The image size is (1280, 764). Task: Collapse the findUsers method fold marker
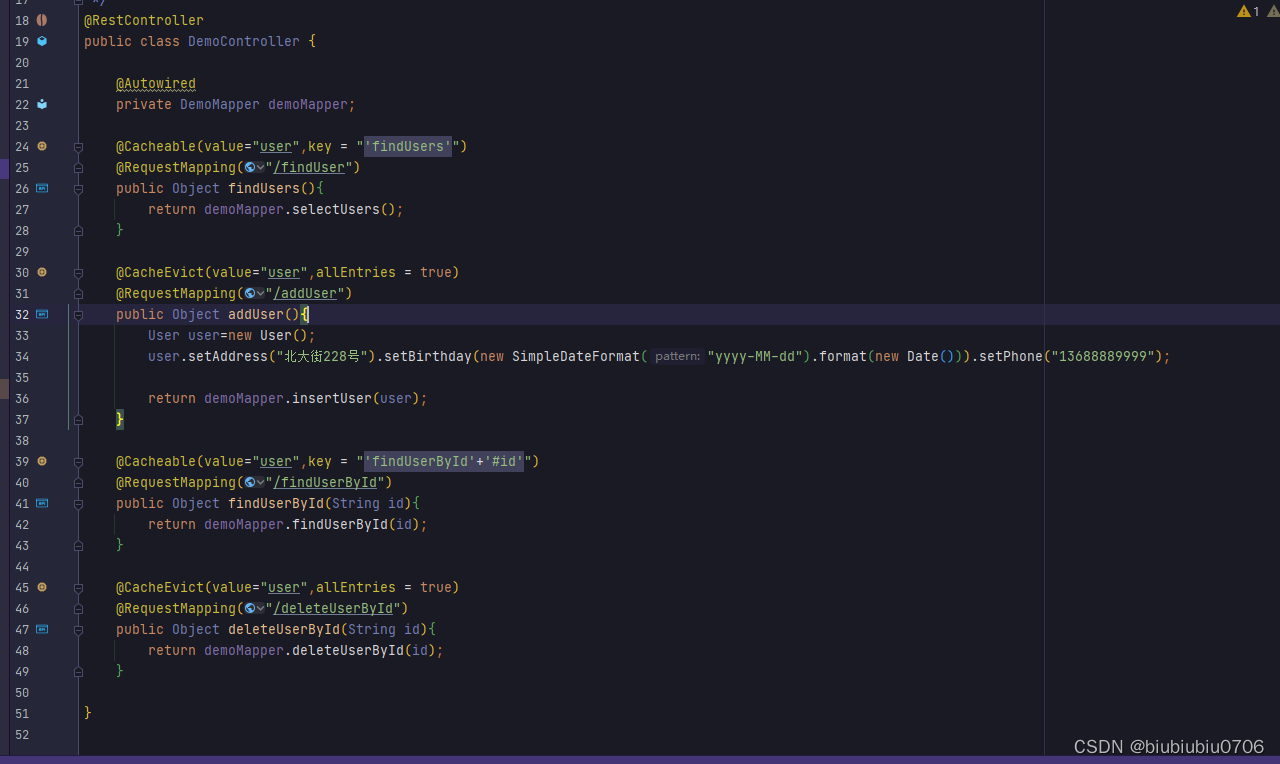(78, 188)
